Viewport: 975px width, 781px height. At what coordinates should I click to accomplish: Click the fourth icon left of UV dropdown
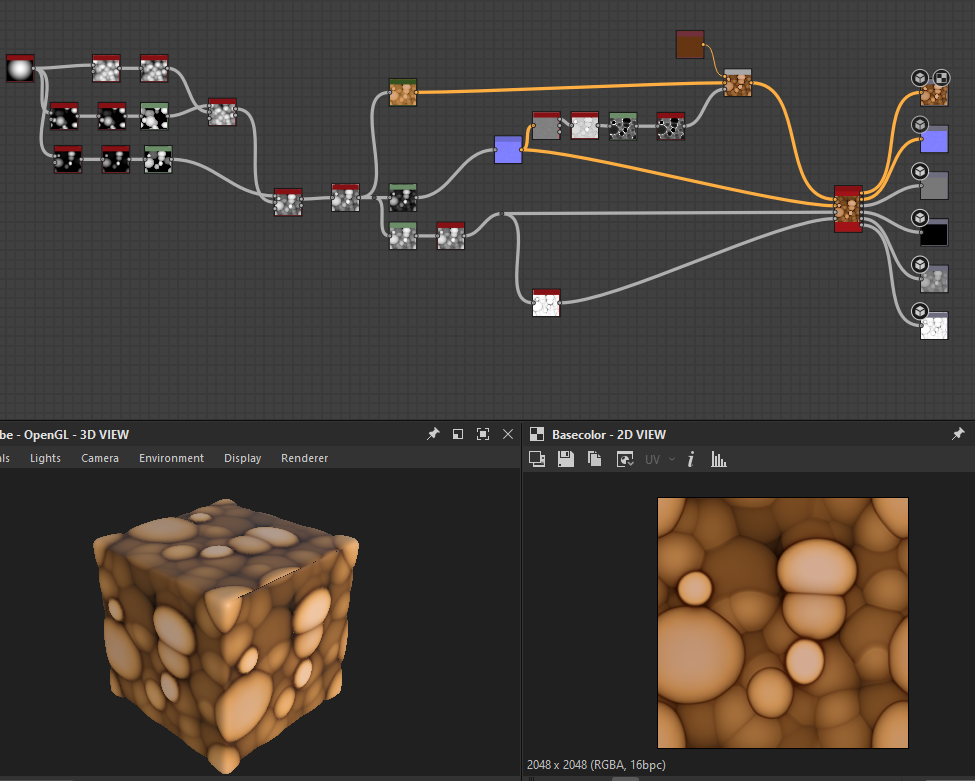point(625,459)
